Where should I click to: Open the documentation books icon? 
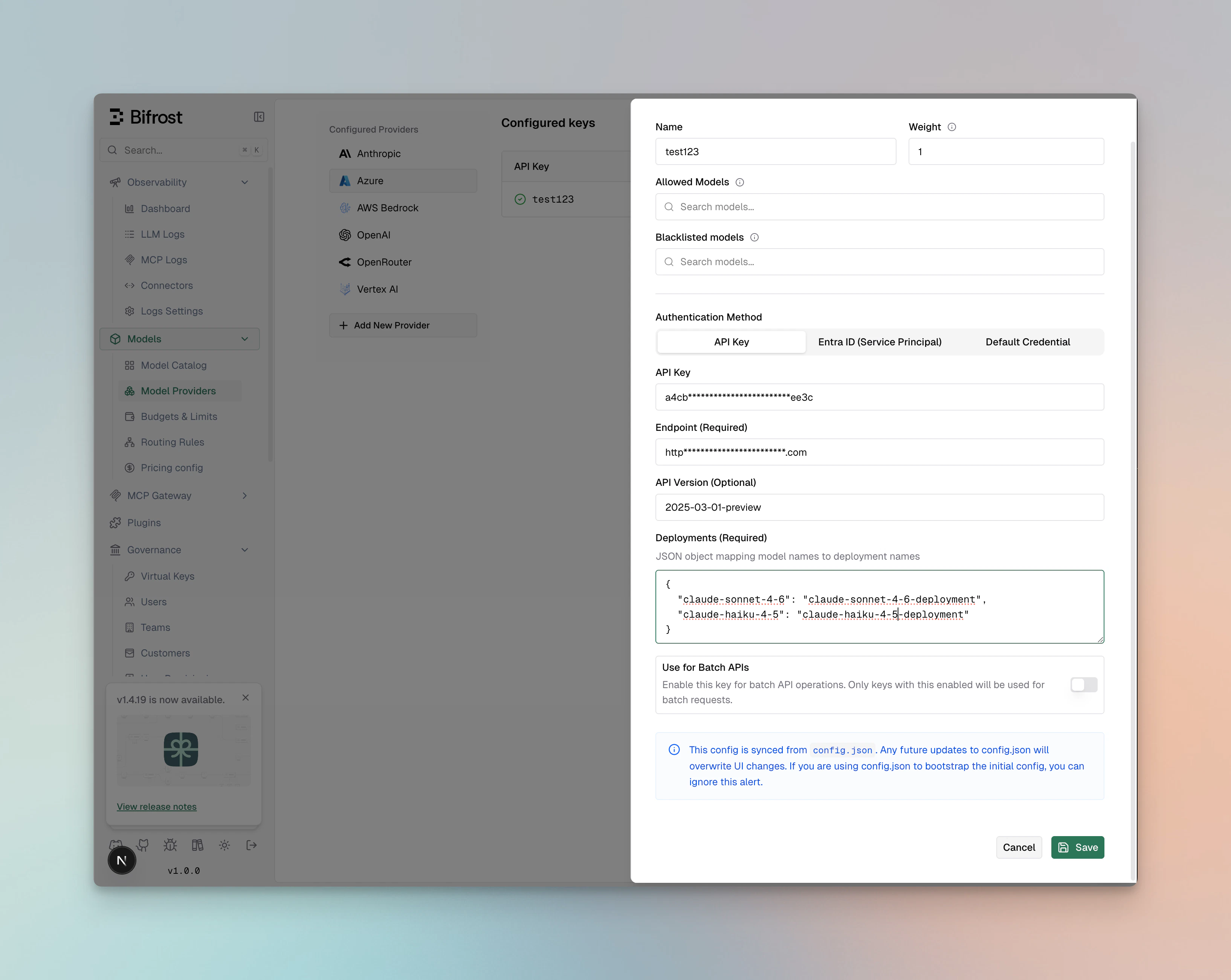(x=197, y=845)
